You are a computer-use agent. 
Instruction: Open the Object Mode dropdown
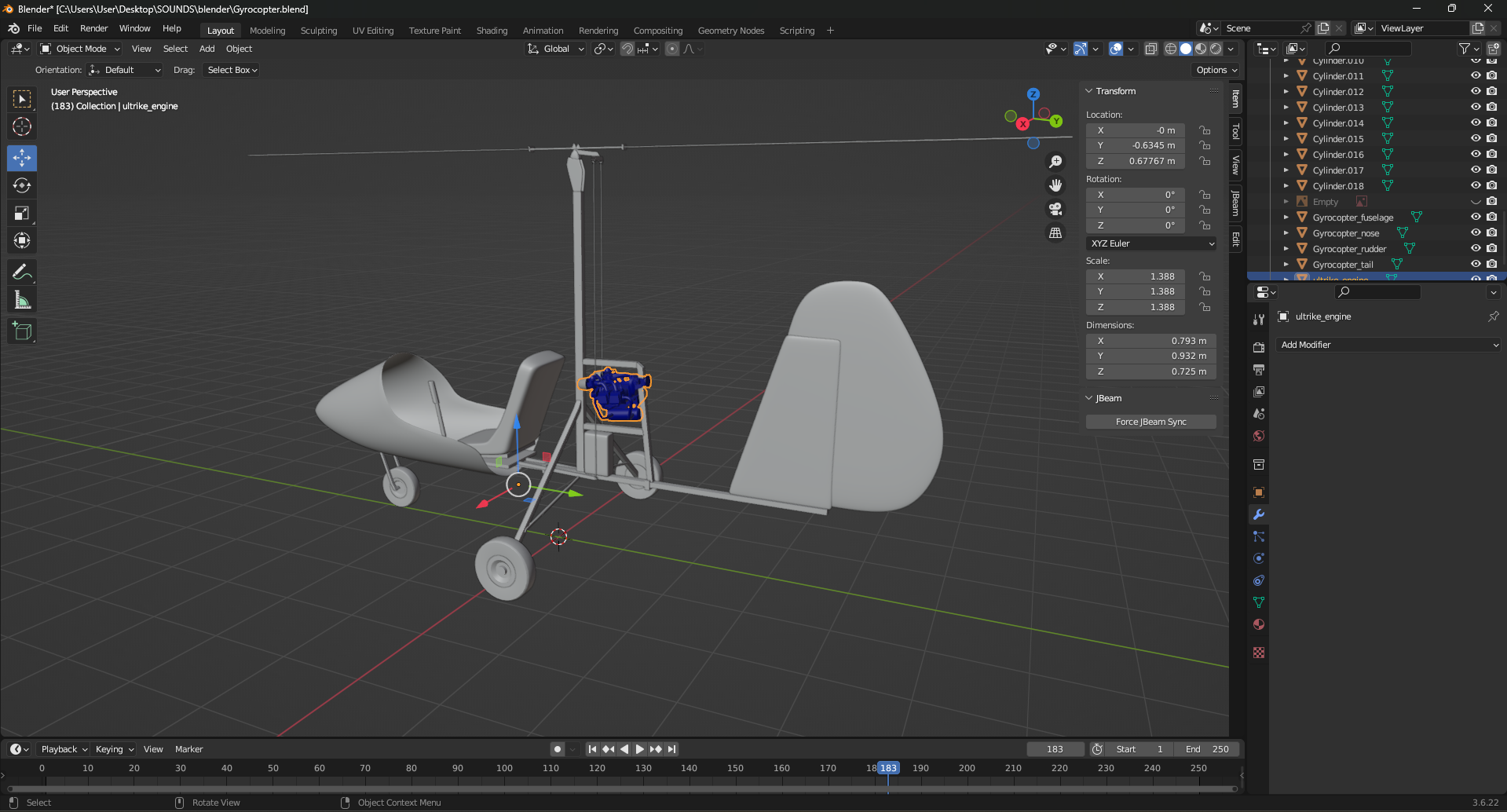coord(81,49)
